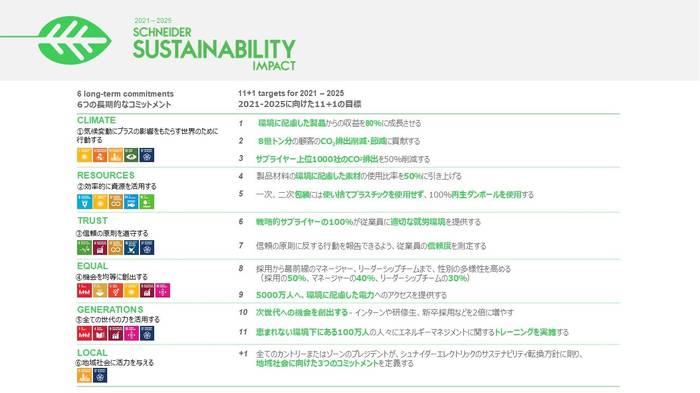This screenshot has width=700, height=393.
Task: Click the infinity Responsible Consumption icon under TRUST
Action: point(115,247)
